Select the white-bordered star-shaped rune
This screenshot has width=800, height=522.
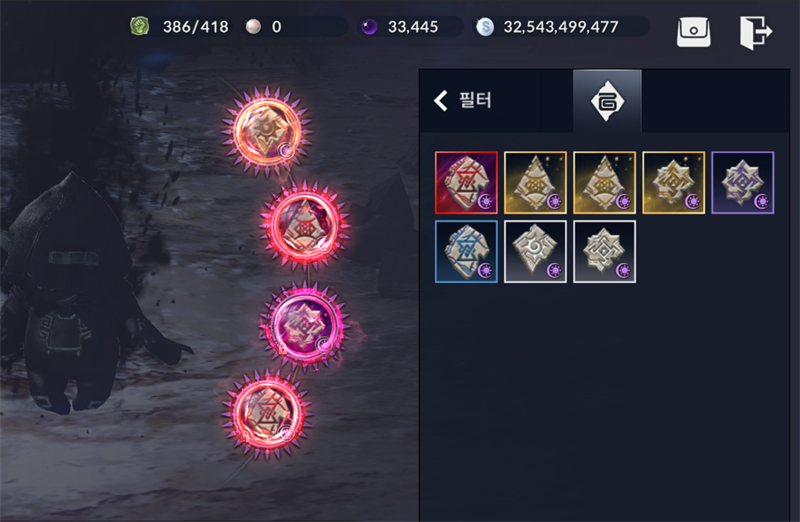[605, 252]
